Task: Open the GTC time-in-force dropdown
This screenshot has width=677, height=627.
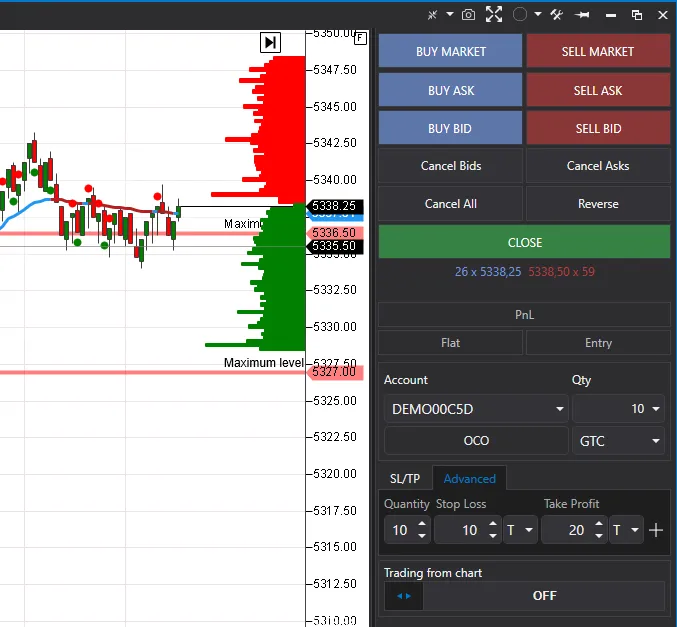Action: tap(618, 440)
